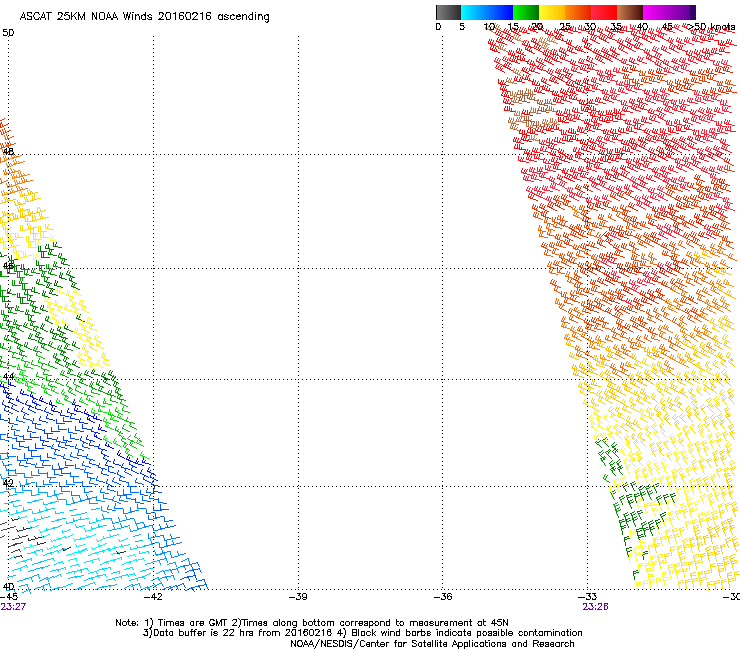
Task: Click 'NOAA/NESDIS/Center for Satellite Applications and Research' credit
Action: click(432, 644)
